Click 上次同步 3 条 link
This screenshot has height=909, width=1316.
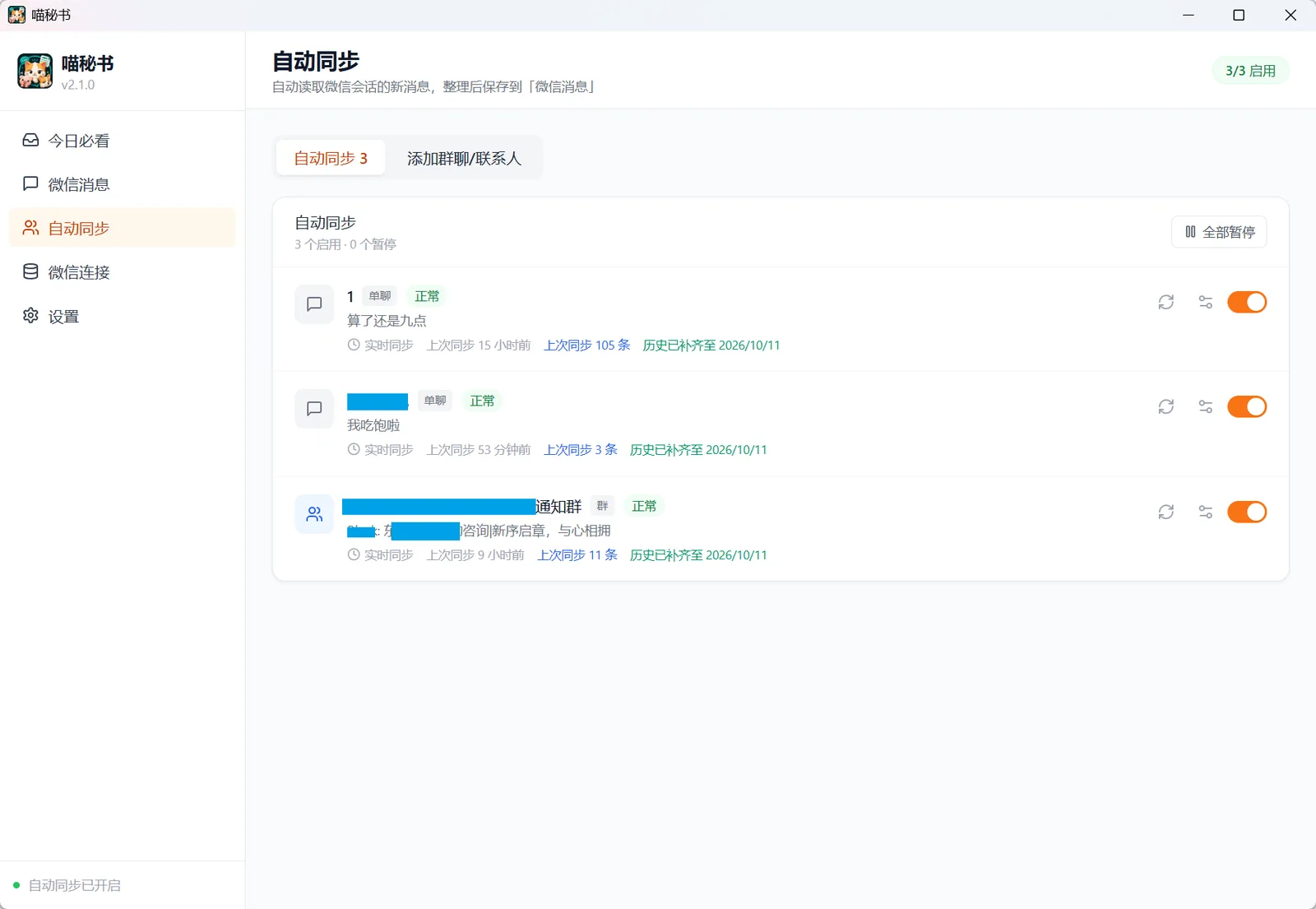[x=581, y=450]
